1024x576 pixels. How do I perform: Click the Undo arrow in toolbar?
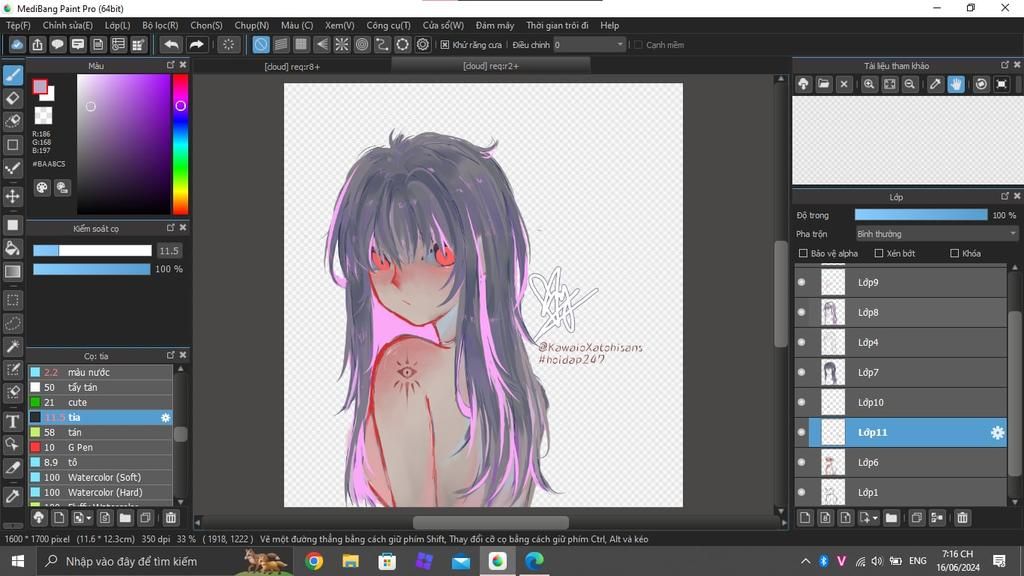click(171, 44)
